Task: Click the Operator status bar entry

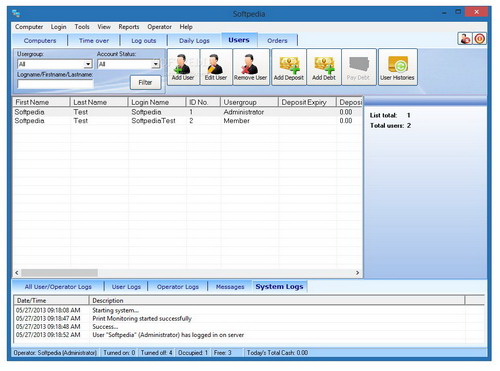Action: click(55, 353)
